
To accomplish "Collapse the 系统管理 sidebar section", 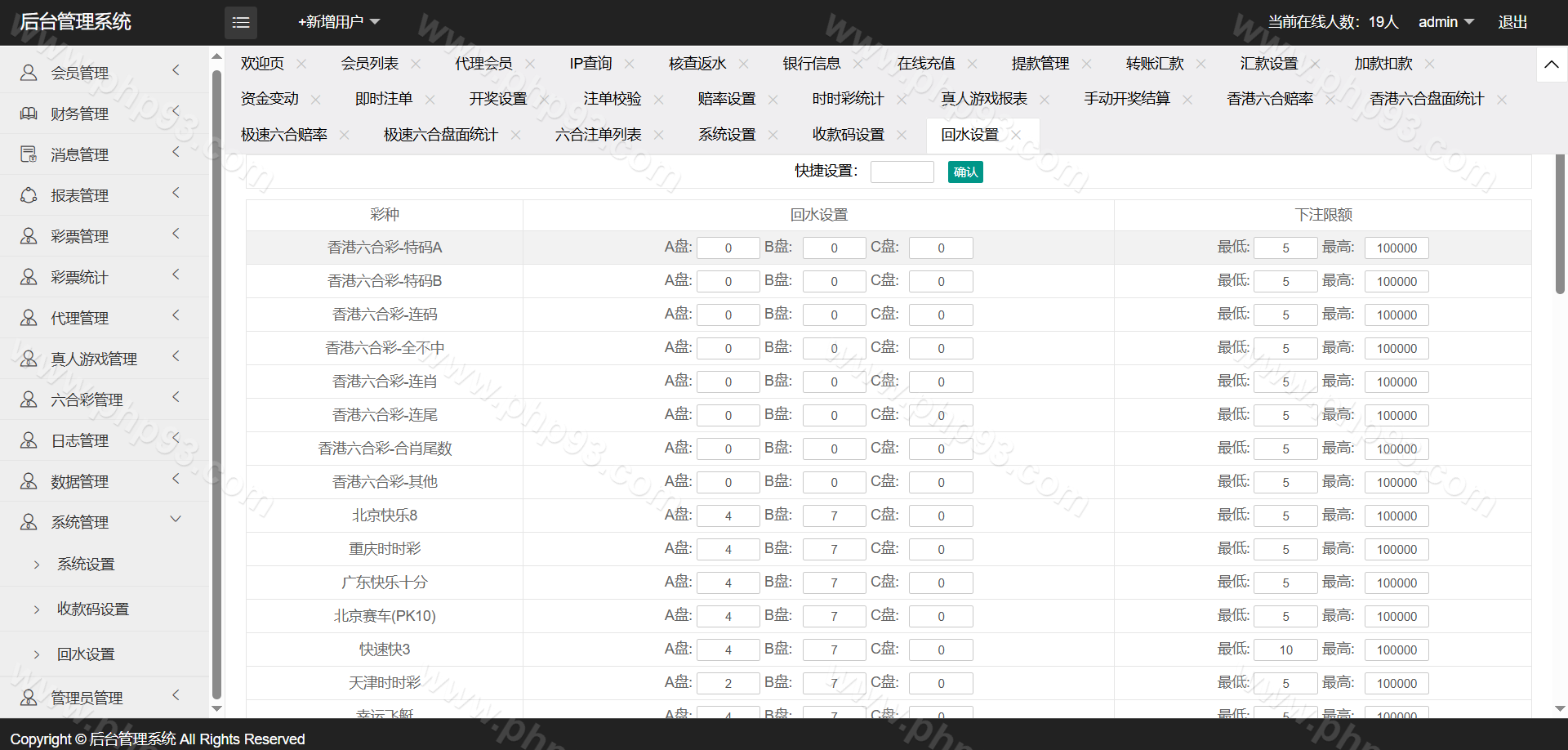I will [176, 520].
